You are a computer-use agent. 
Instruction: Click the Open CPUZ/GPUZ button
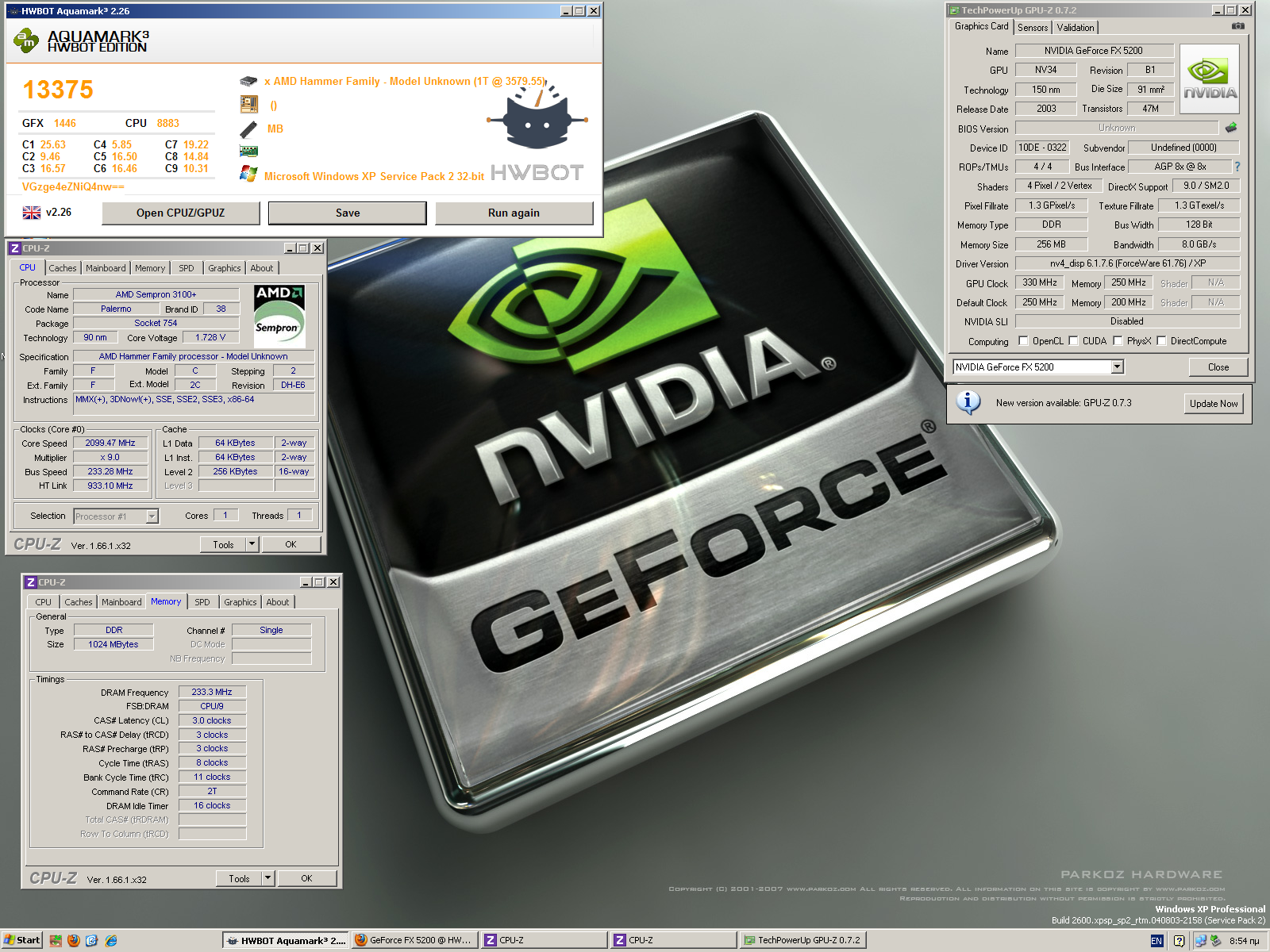click(x=180, y=213)
